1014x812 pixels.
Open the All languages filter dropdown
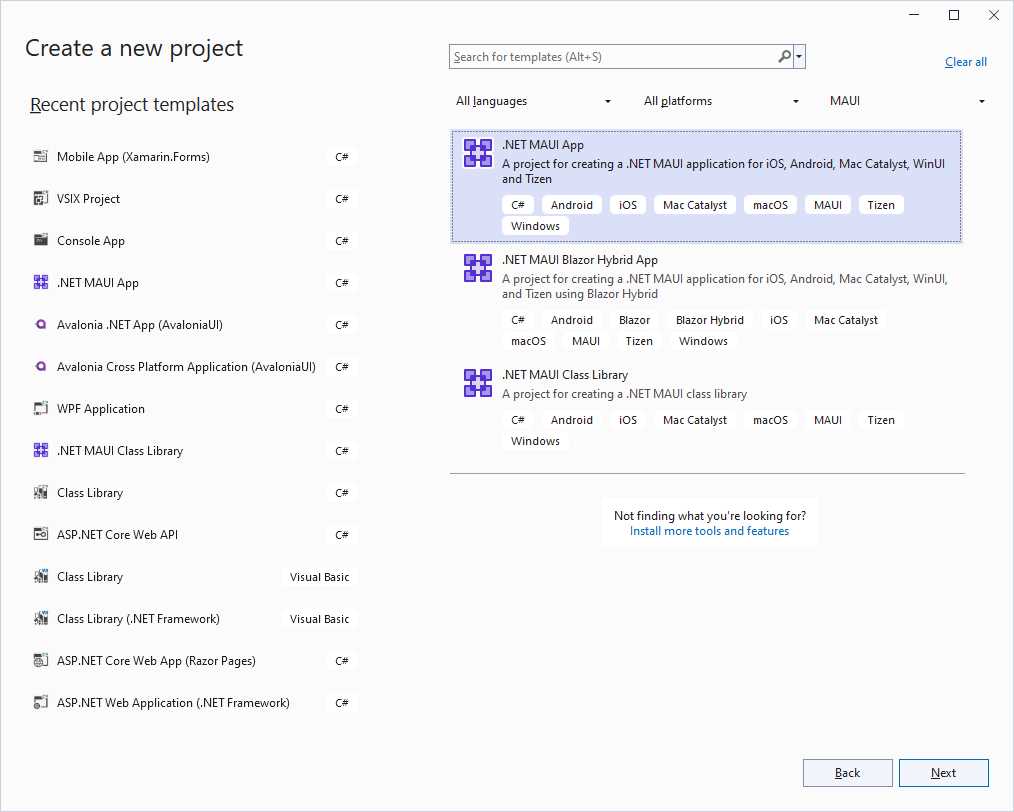[534, 101]
